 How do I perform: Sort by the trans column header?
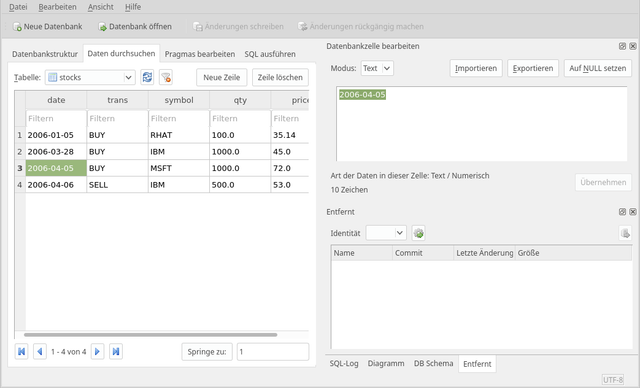point(118,100)
